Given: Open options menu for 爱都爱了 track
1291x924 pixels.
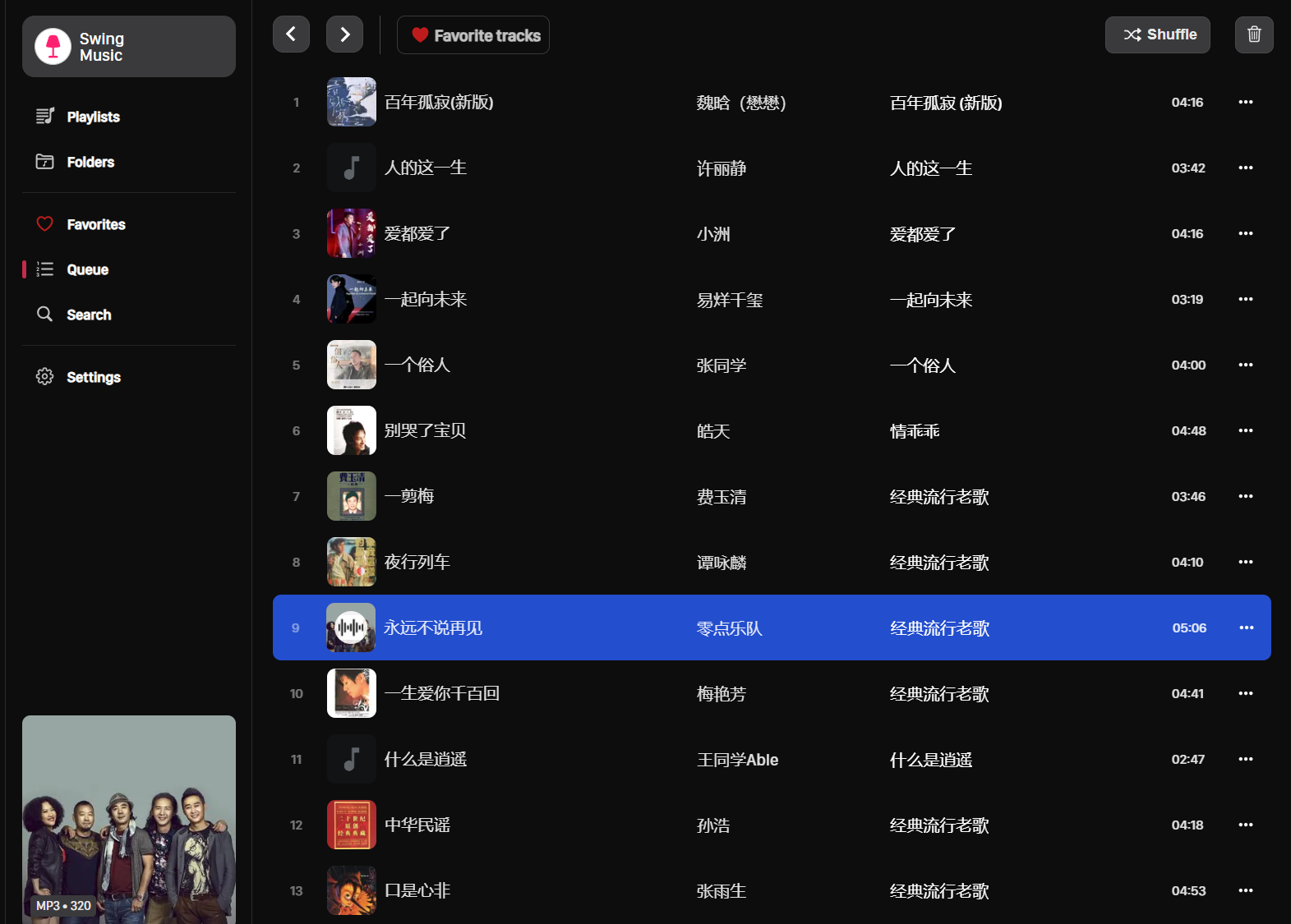Looking at the screenshot, I should [x=1246, y=233].
